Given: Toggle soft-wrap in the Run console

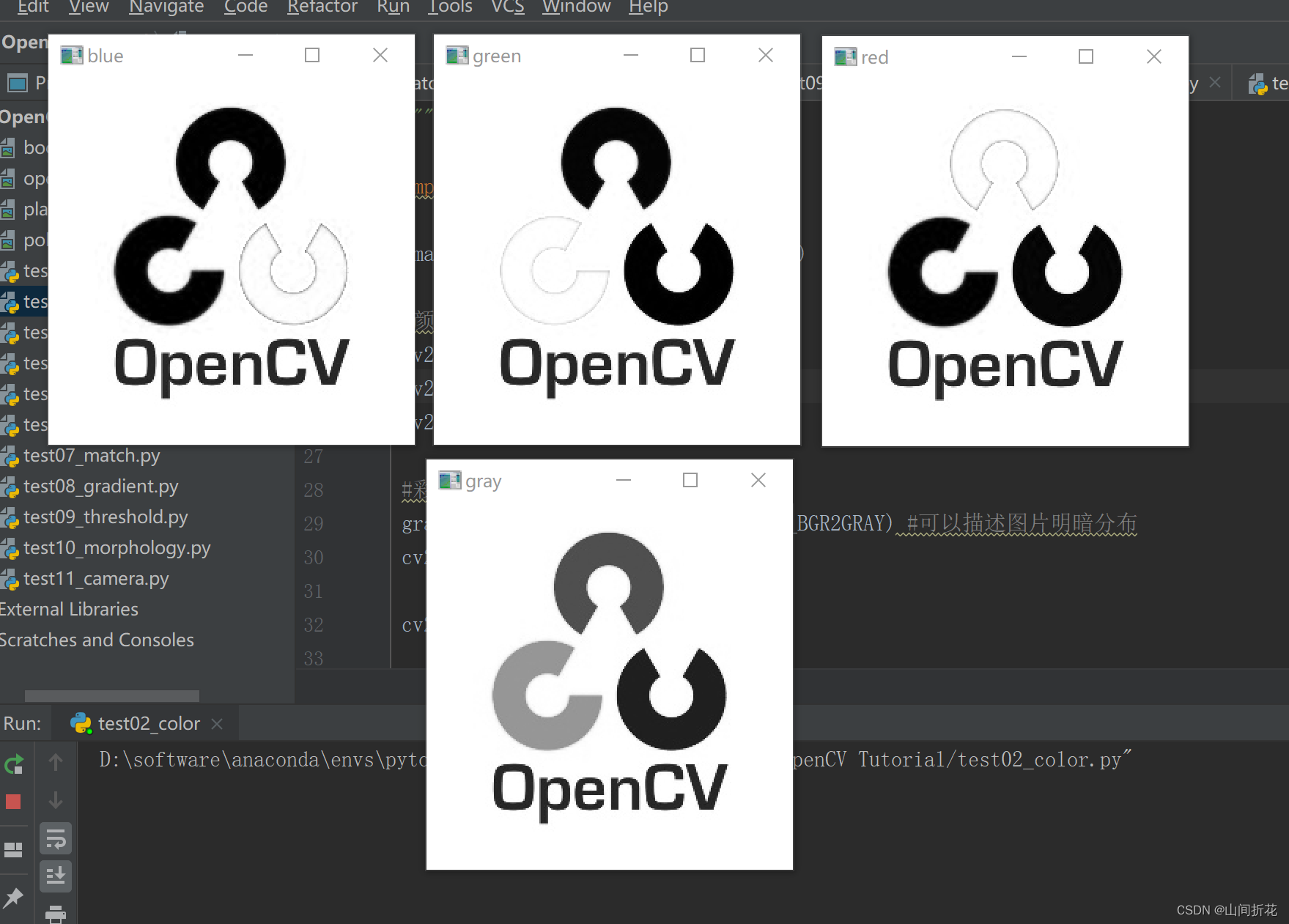Looking at the screenshot, I should (56, 839).
